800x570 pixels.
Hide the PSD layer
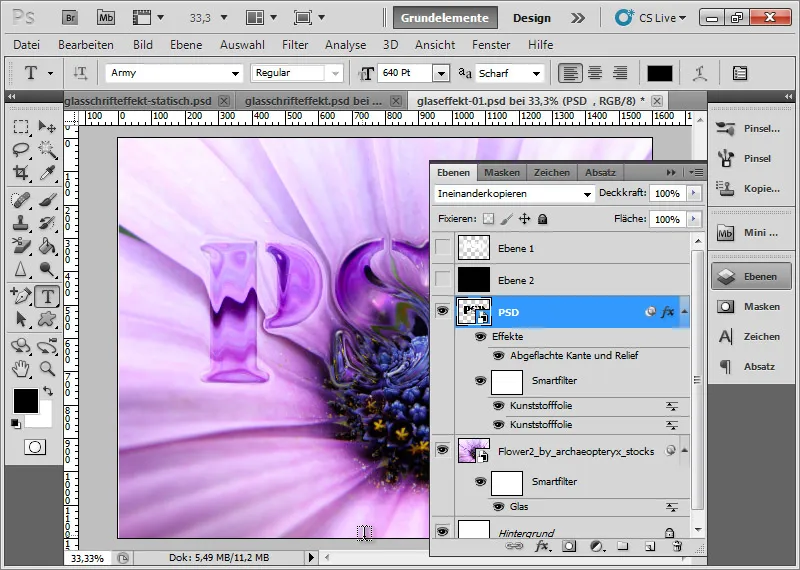[443, 311]
